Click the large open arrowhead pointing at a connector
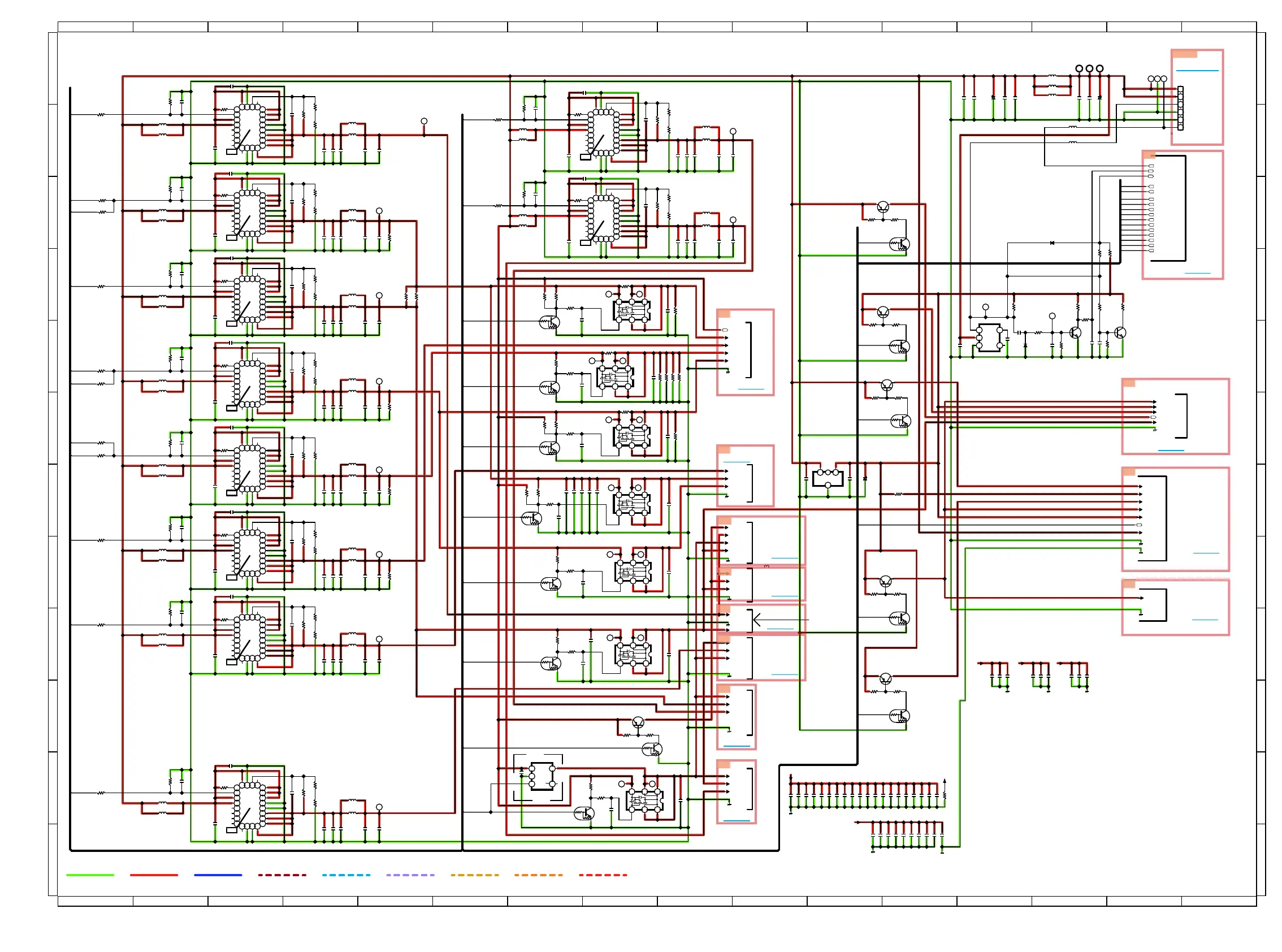Screen dimensions: 1282x952 coord(758,620)
